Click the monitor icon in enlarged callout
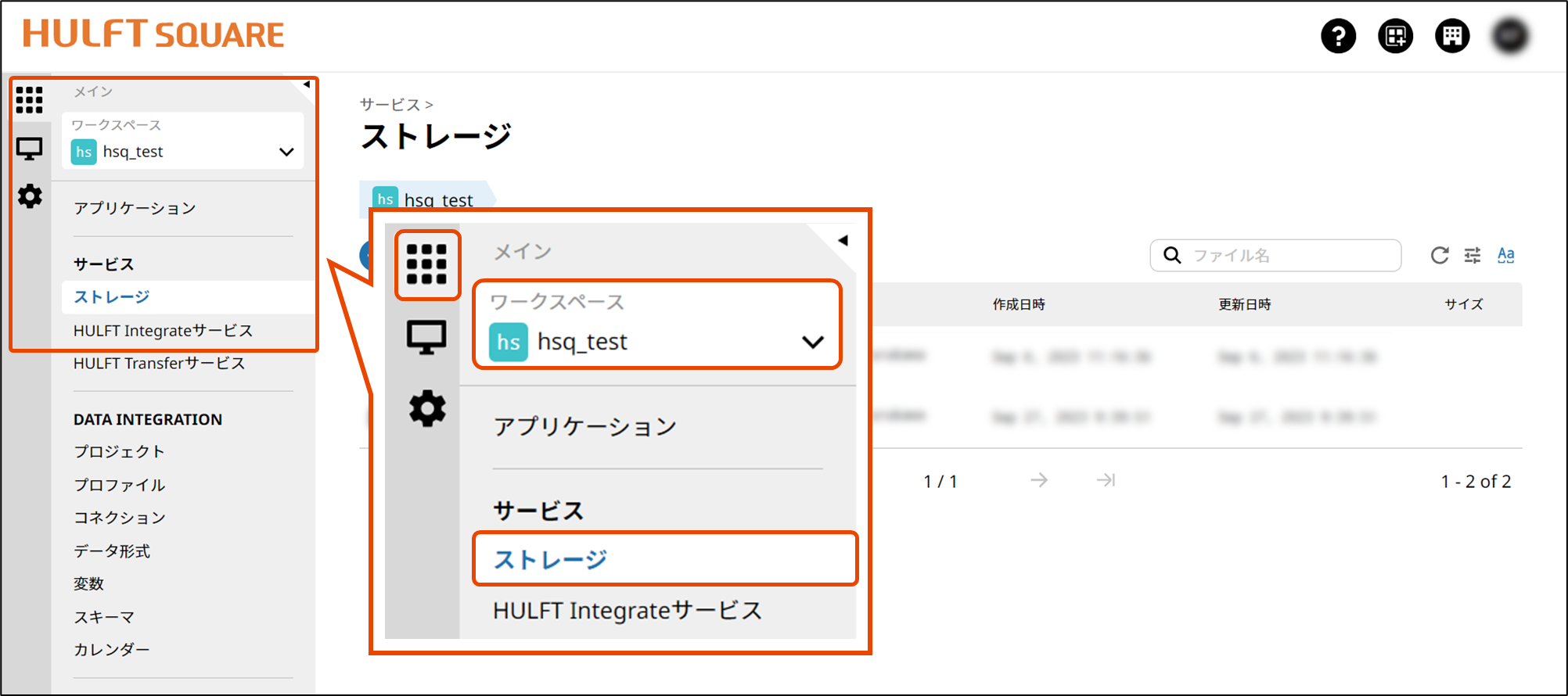 point(427,338)
